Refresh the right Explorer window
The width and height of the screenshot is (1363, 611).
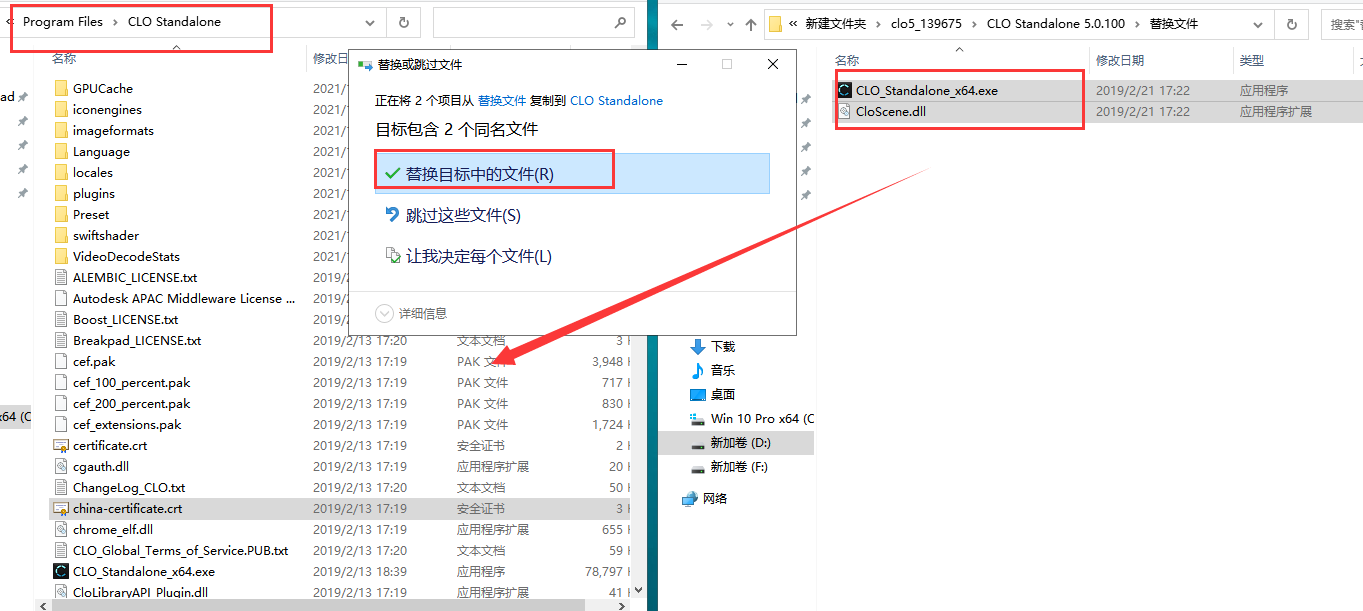pyautogui.click(x=1293, y=24)
